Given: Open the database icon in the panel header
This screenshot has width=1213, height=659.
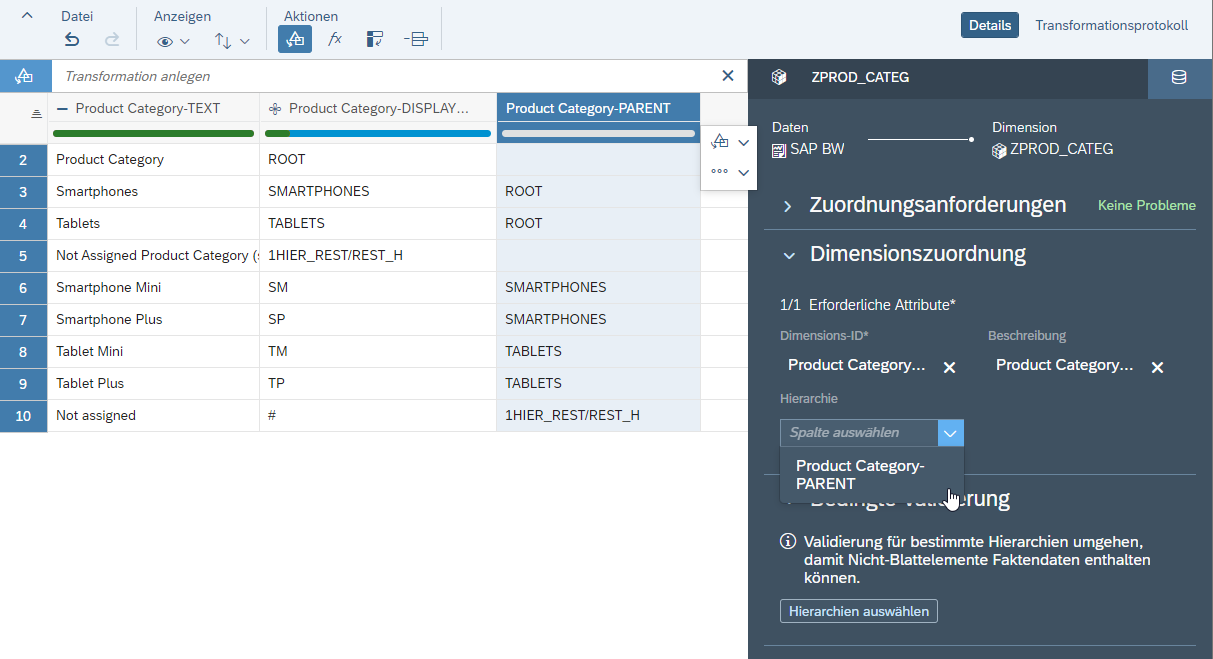Looking at the screenshot, I should point(1179,78).
